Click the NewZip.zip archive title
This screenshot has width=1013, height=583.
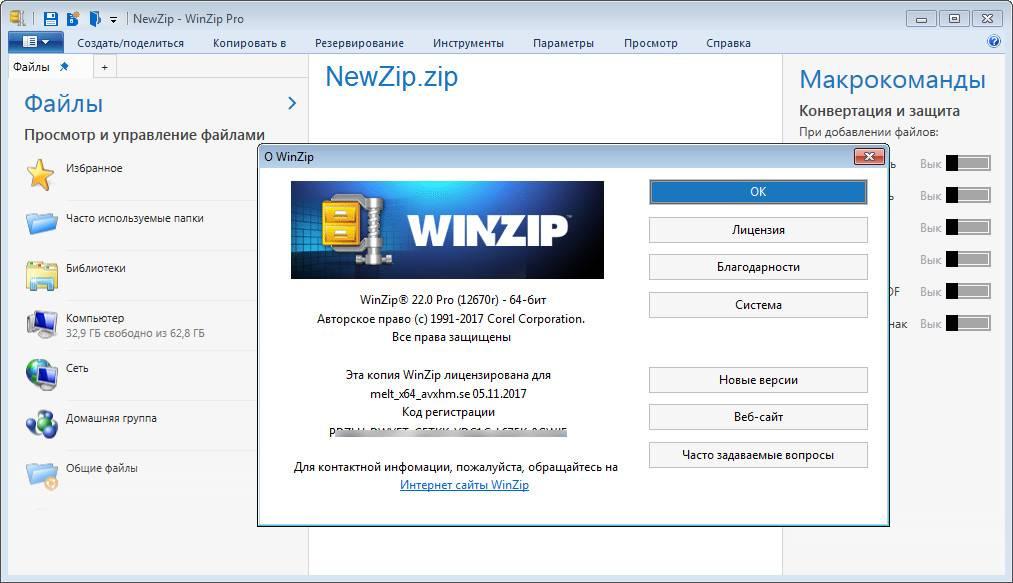coord(392,77)
